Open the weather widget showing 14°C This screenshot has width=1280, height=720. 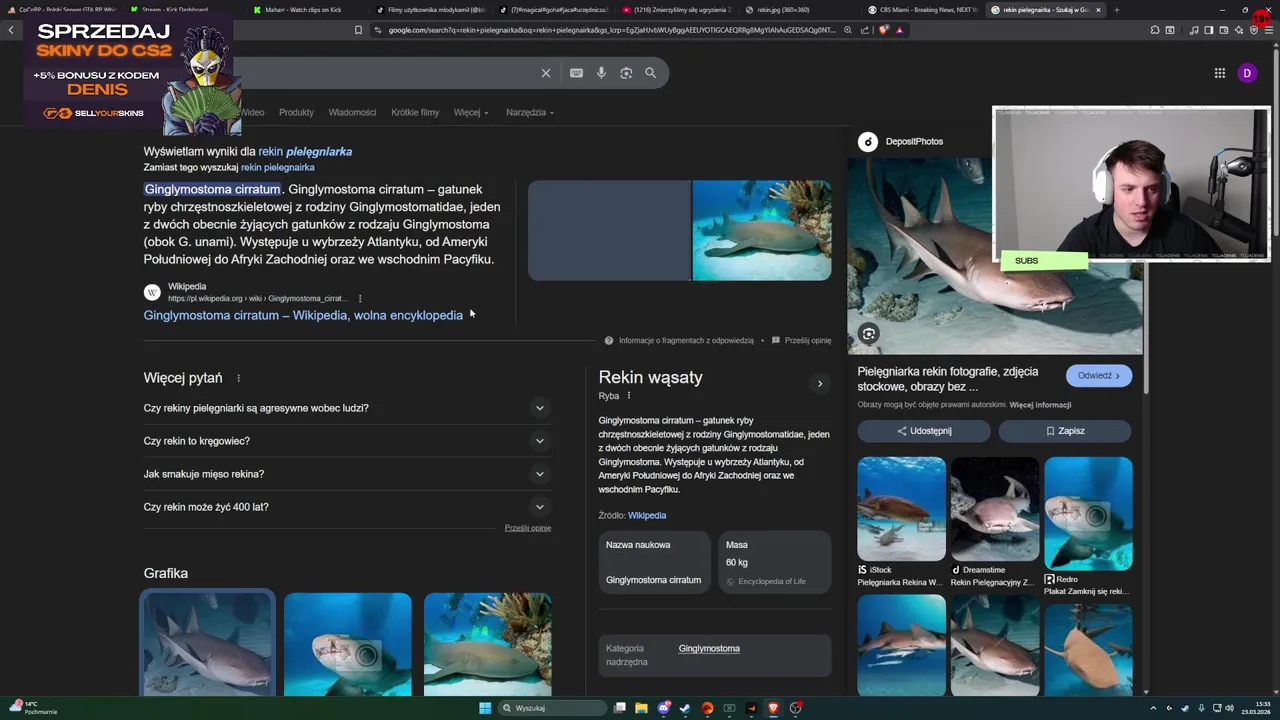click(33, 708)
